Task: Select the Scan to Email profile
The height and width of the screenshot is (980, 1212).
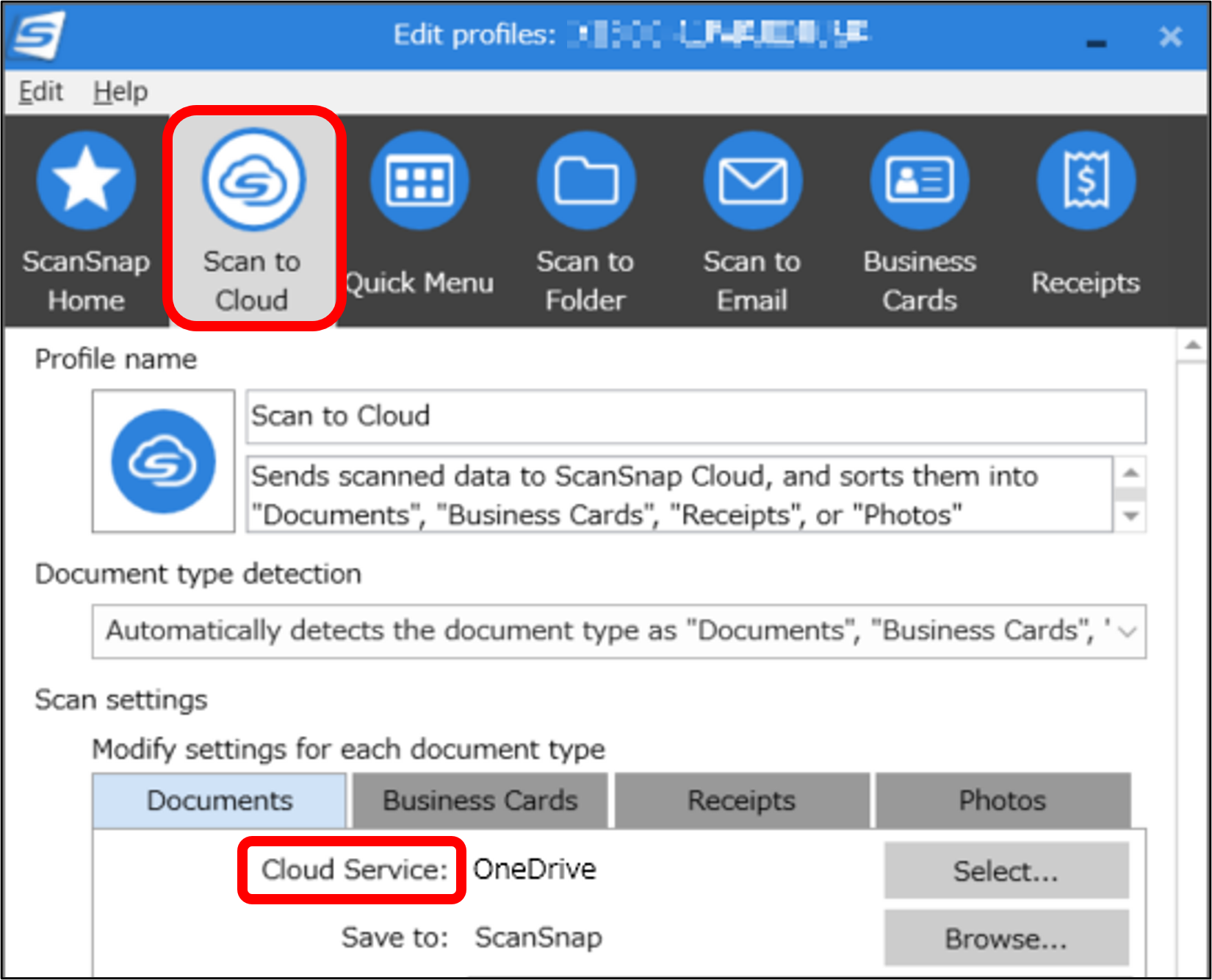Action: click(753, 220)
